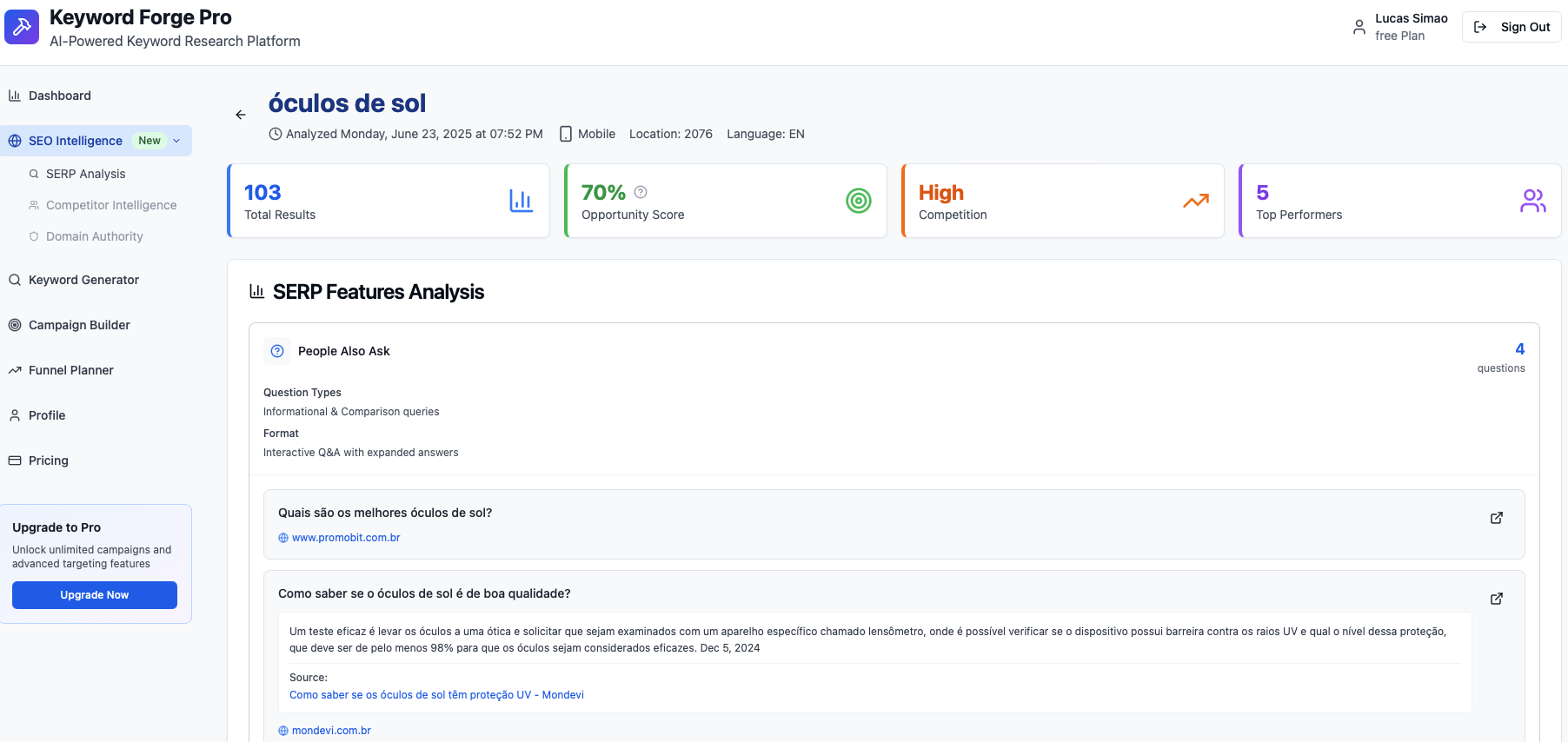Click the Upgrade Now button
This screenshot has height=742, width=1568.
[x=95, y=595]
